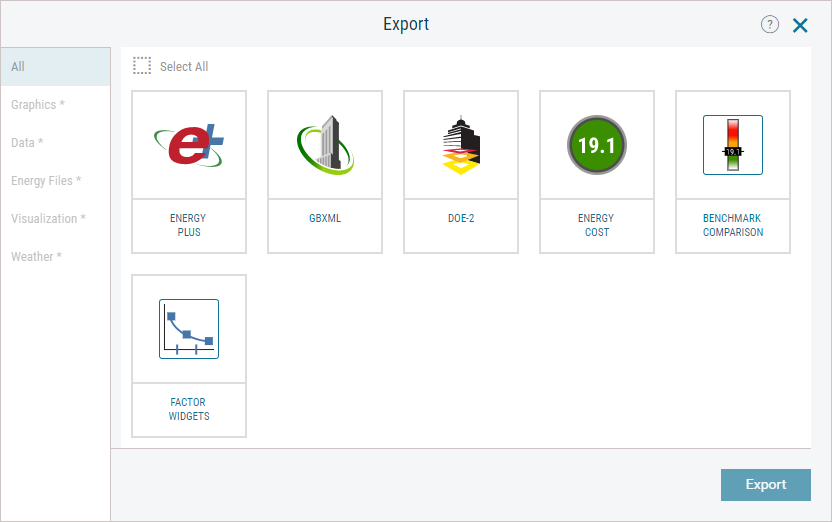Choose the DOE-2 building icon

pos(461,145)
